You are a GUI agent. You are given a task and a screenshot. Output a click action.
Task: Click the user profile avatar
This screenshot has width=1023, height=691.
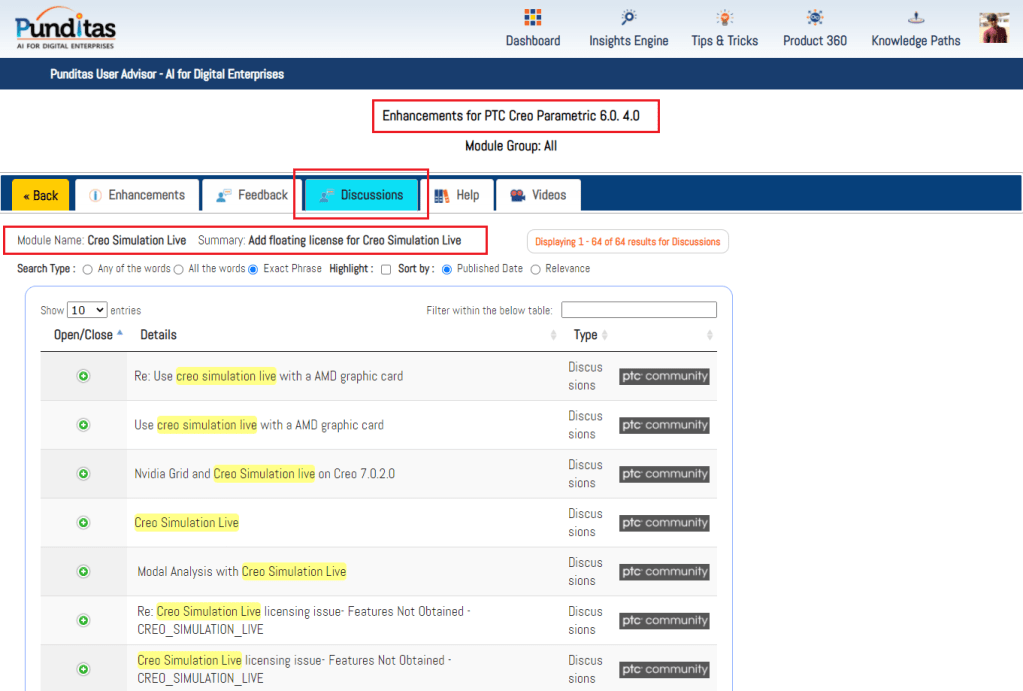coord(993,28)
